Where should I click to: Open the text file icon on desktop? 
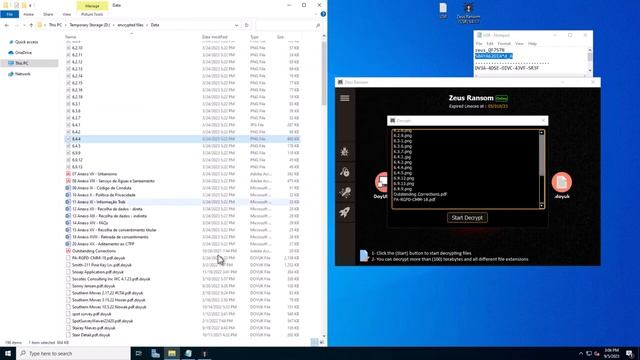[x=443, y=11]
